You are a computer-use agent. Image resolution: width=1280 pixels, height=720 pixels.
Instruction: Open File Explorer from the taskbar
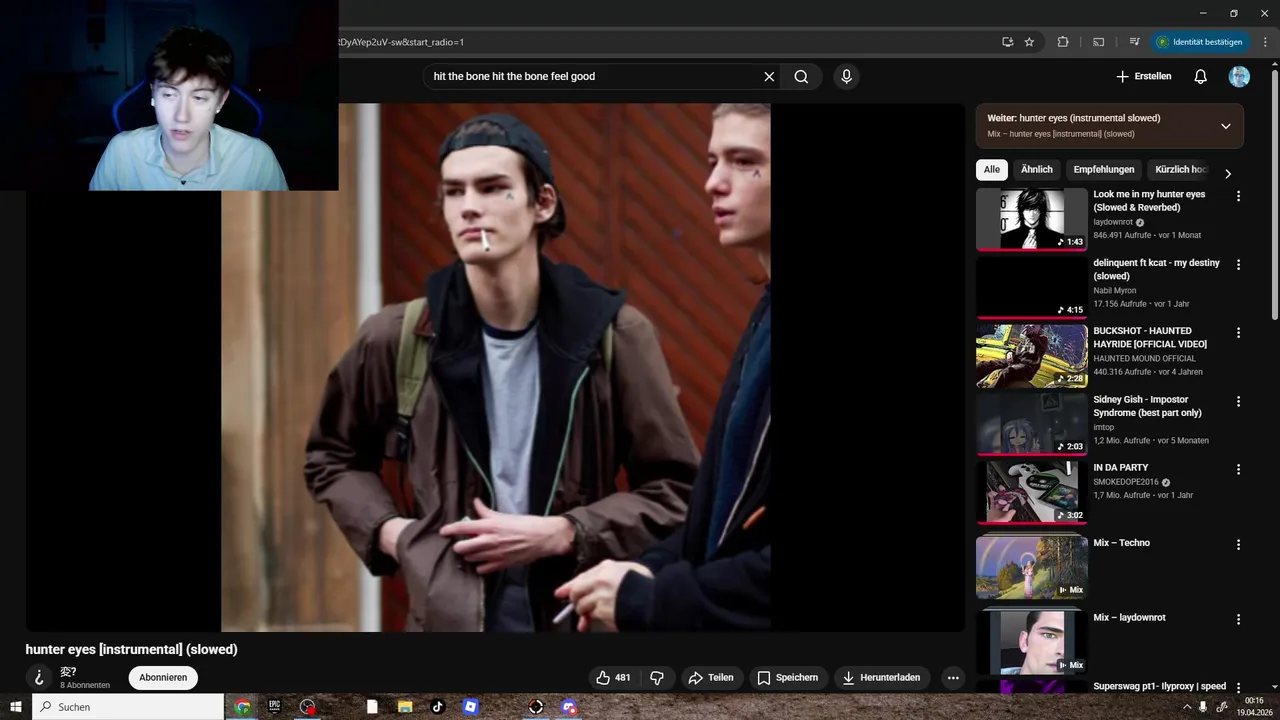point(405,707)
